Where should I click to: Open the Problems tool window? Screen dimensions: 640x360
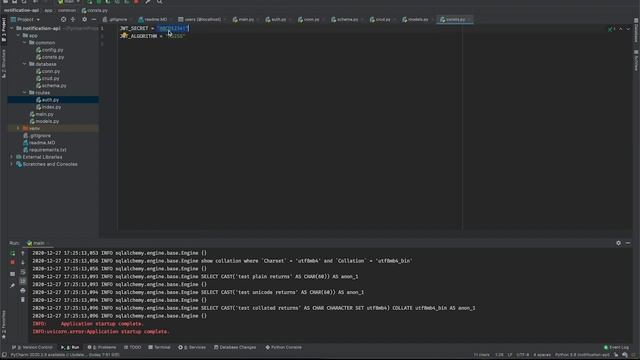coord(102,347)
